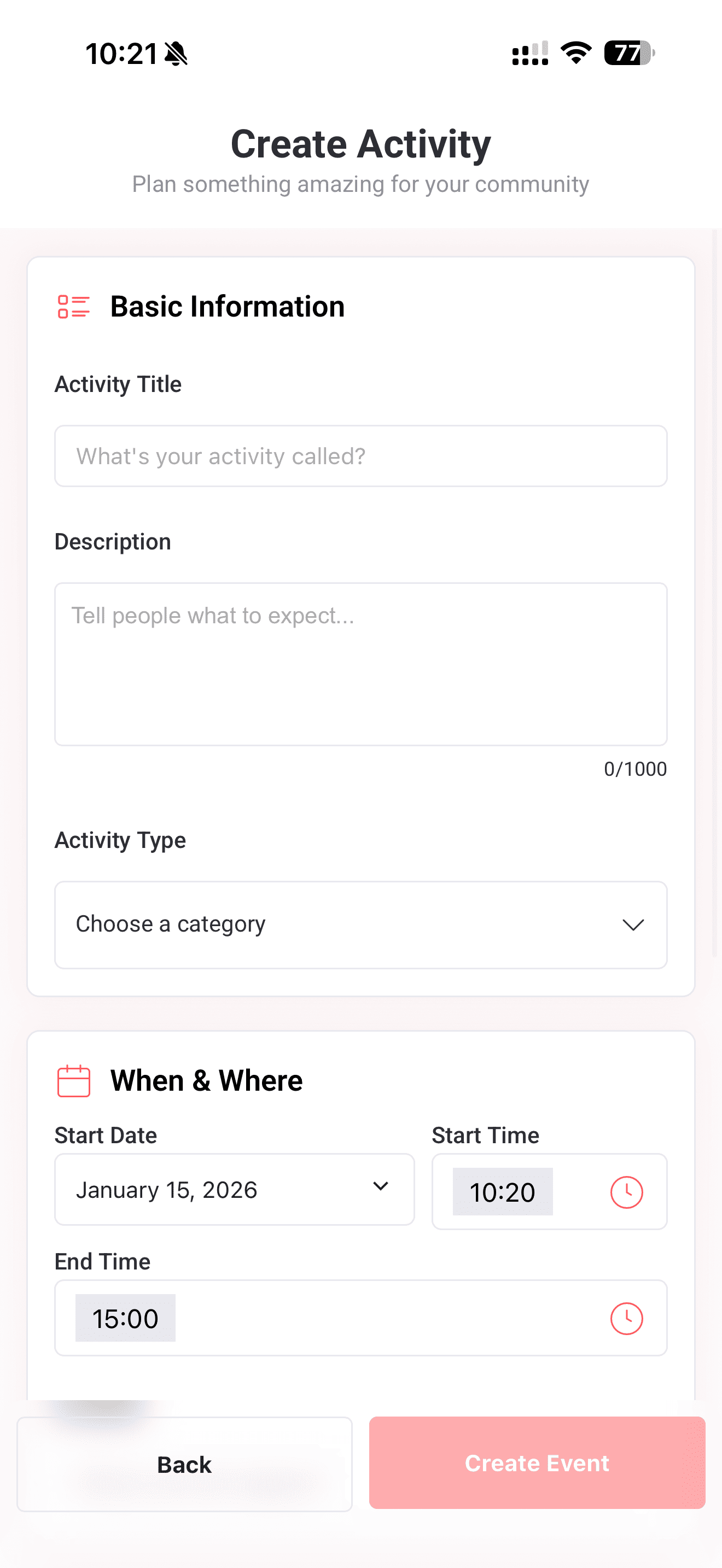Open the End Time clock picker icon
The width and height of the screenshot is (722, 1568).
click(626, 1319)
